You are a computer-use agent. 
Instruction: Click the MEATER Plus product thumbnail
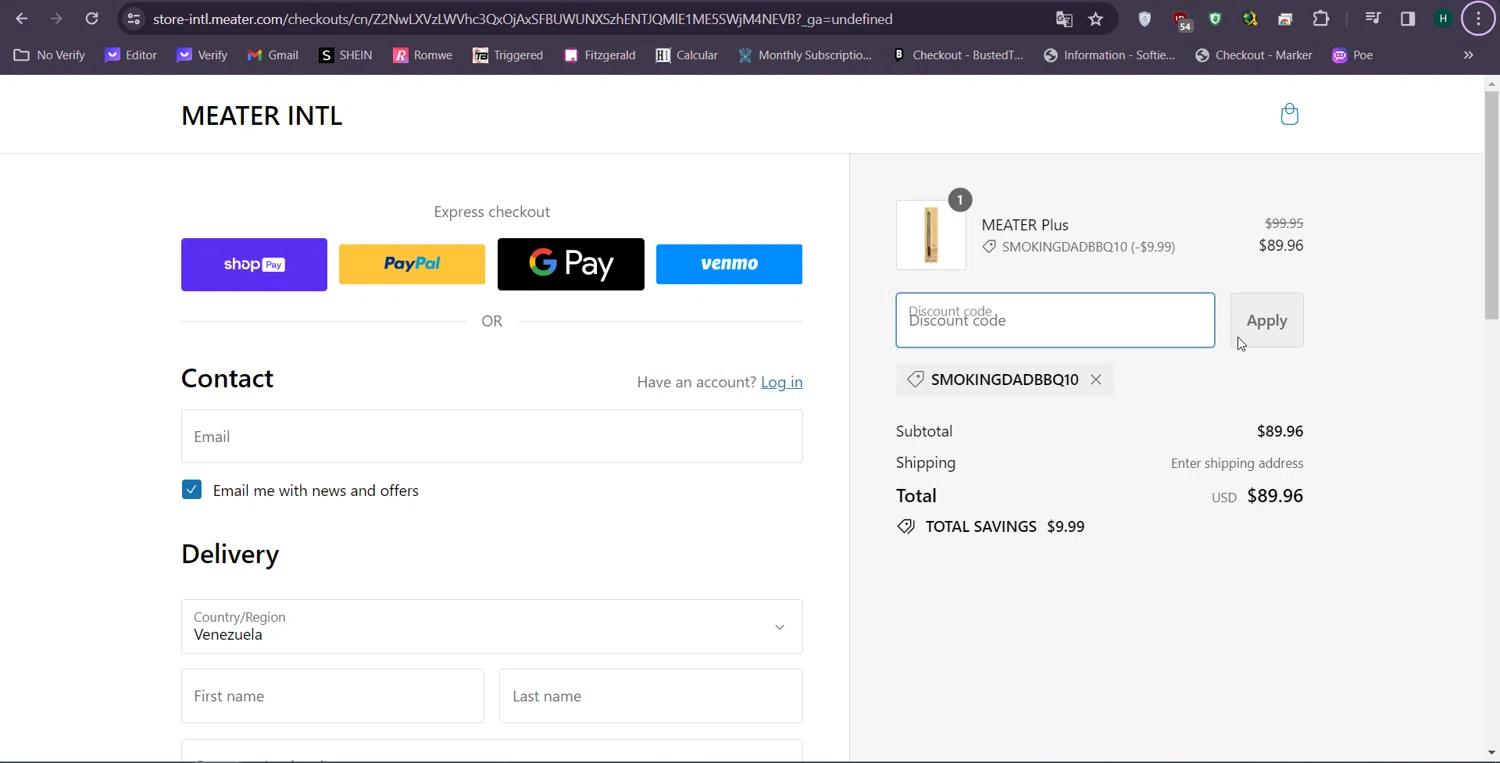pyautogui.click(x=931, y=235)
